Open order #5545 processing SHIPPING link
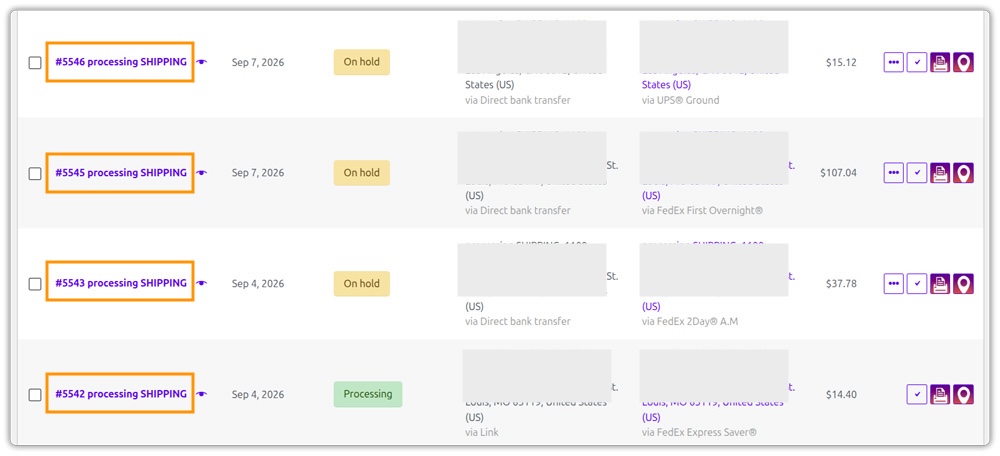The image size is (1000, 456). click(121, 173)
